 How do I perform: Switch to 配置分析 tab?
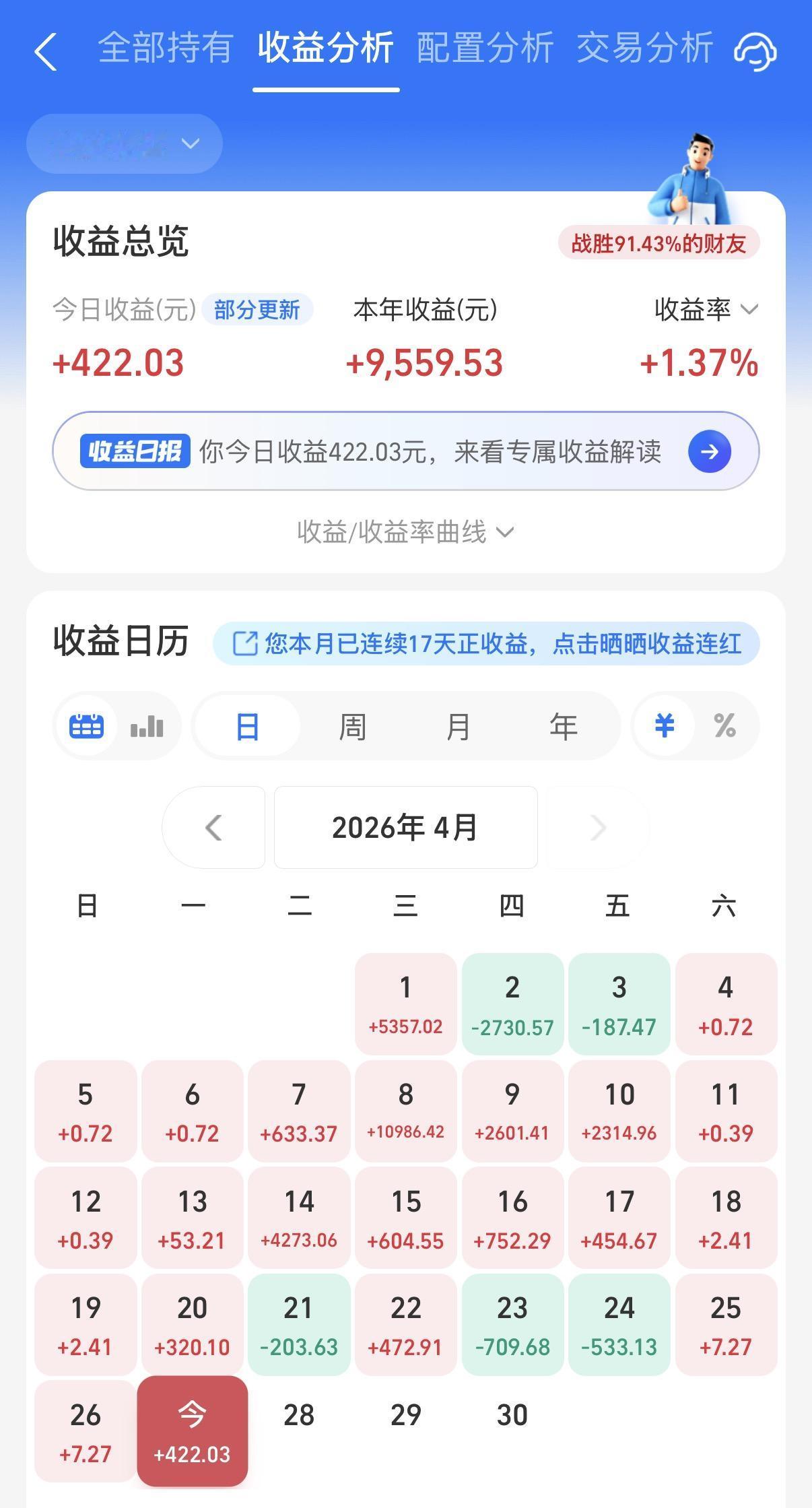click(x=485, y=48)
